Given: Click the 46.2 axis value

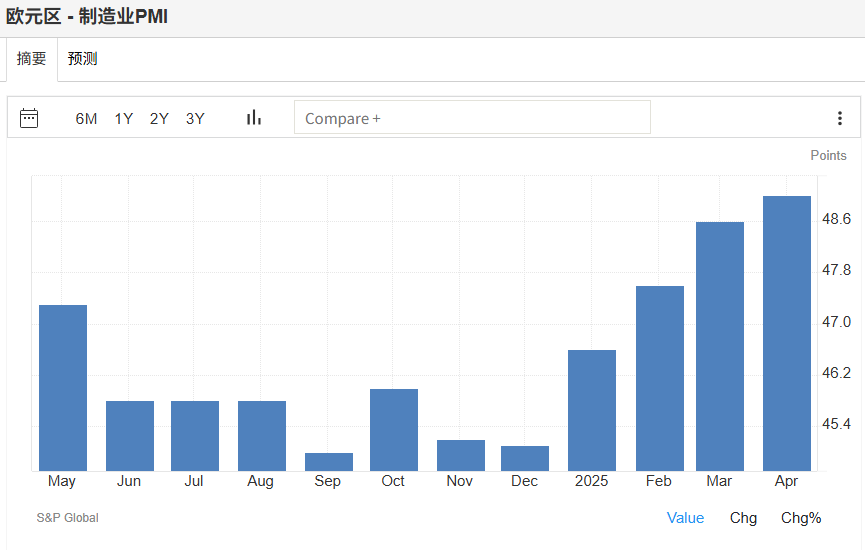Looking at the screenshot, I should click(x=836, y=373).
